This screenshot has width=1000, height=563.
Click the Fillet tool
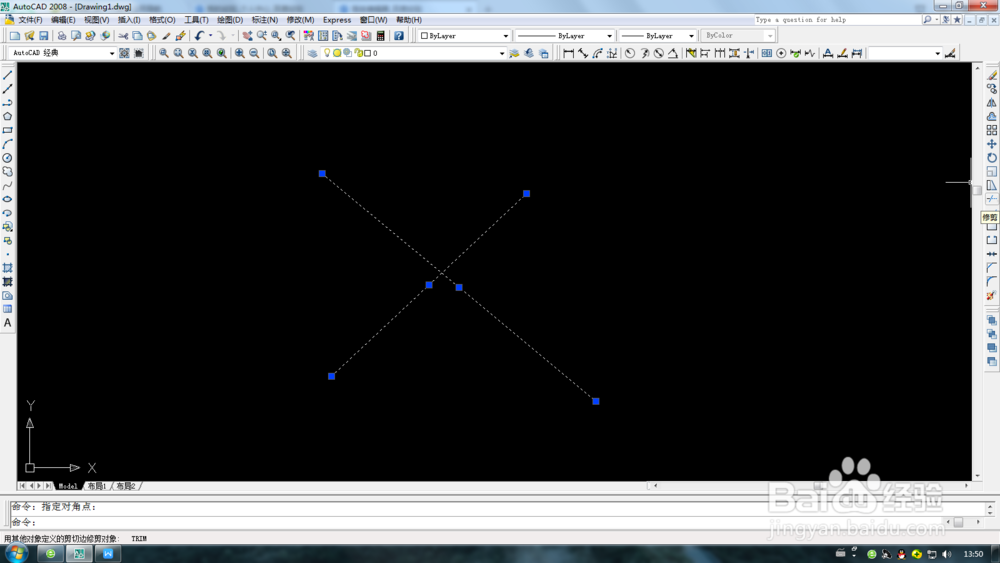tap(992, 281)
